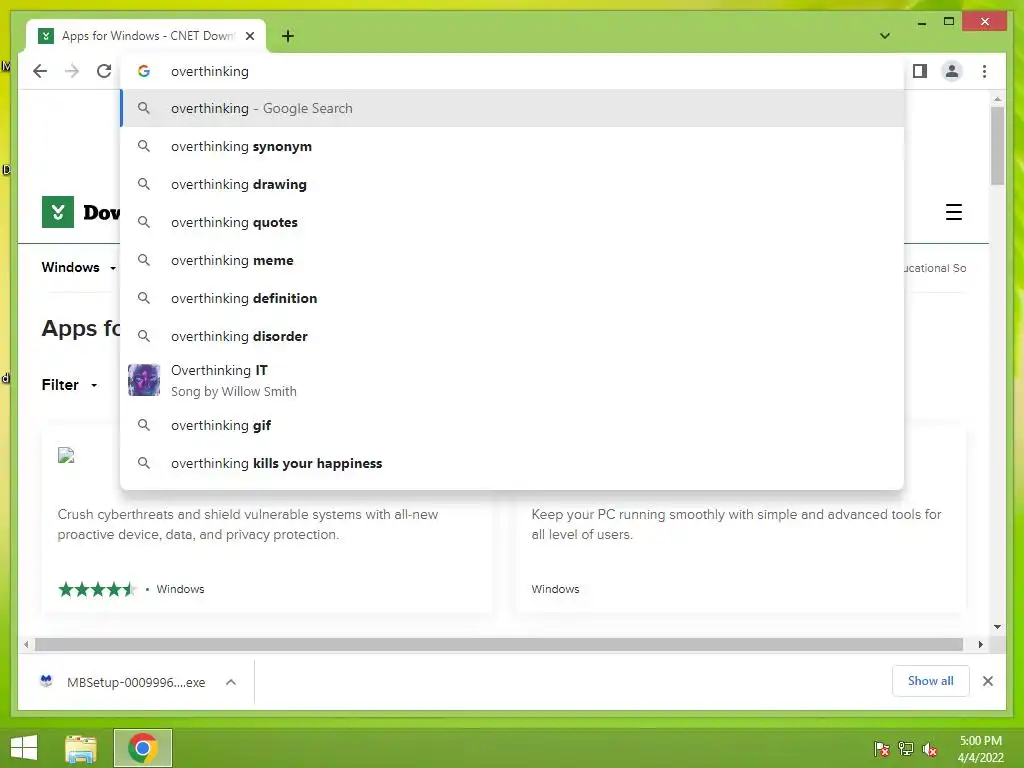Click the CNET Download green logo
The image size is (1024, 768).
tap(57, 212)
